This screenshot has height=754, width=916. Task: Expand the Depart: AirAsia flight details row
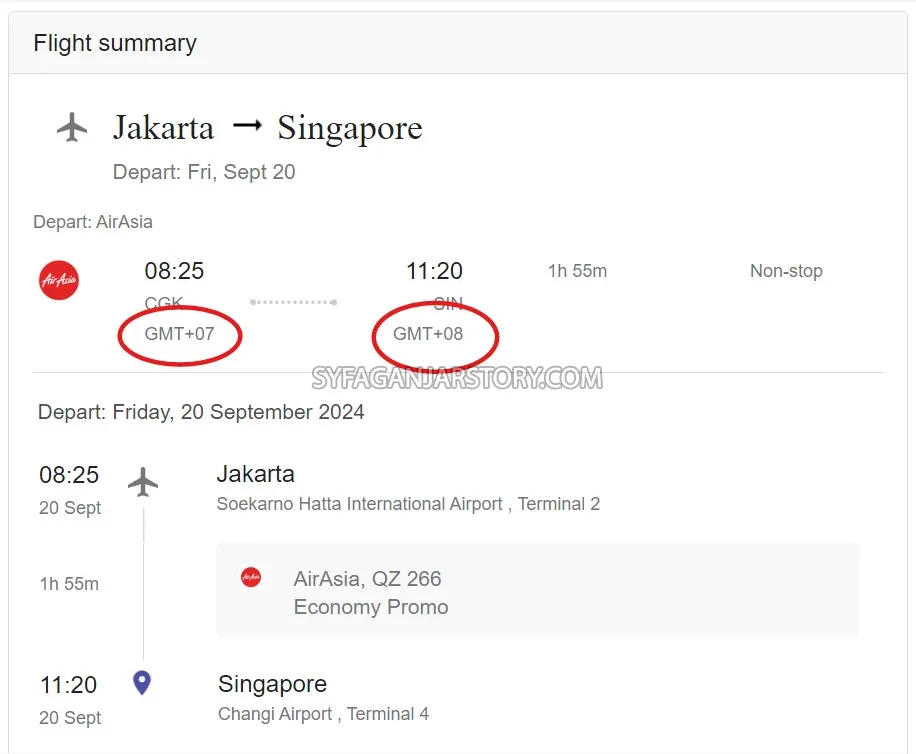tap(93, 221)
